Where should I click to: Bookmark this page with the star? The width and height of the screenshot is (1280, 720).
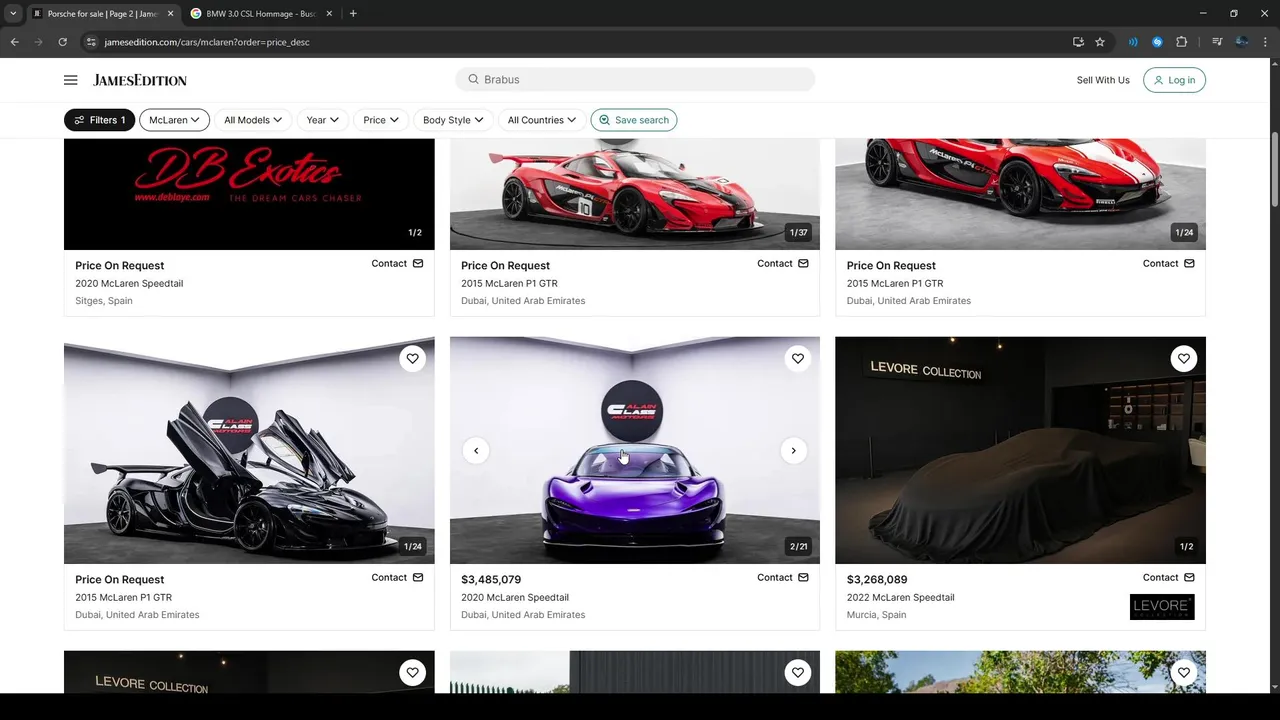(x=1100, y=42)
